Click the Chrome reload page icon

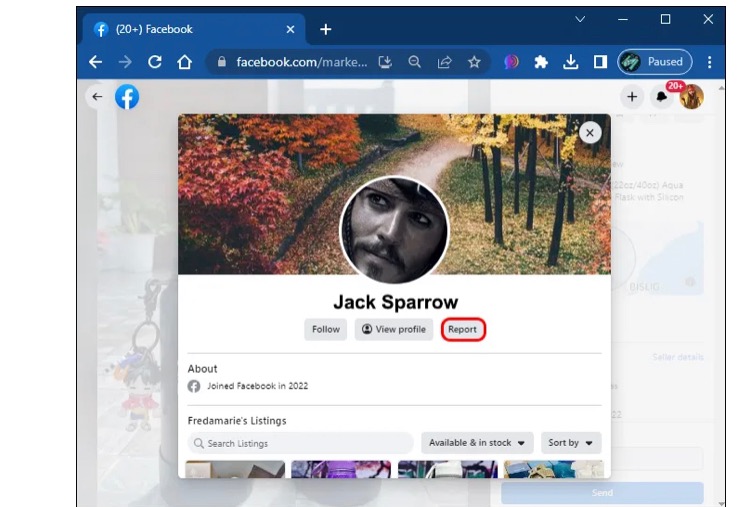[155, 62]
